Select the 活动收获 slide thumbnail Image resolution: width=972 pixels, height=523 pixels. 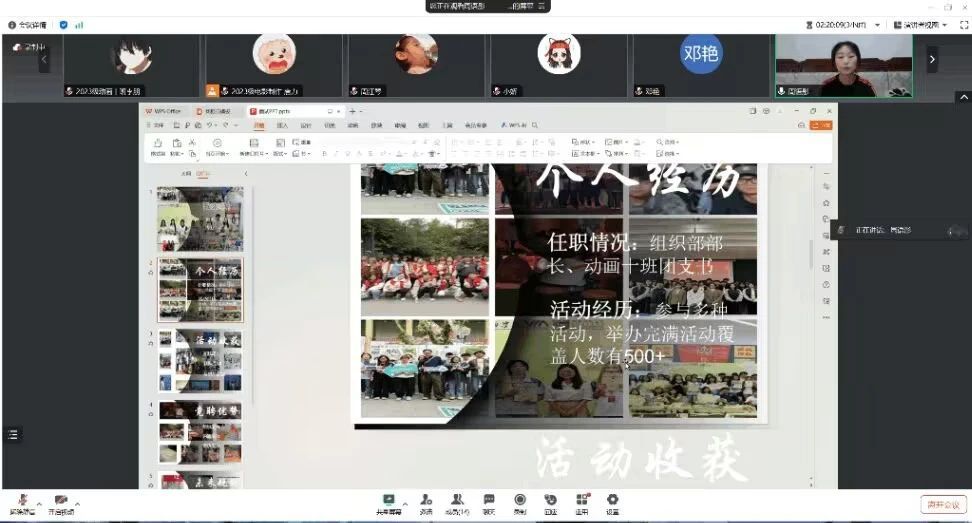200,360
